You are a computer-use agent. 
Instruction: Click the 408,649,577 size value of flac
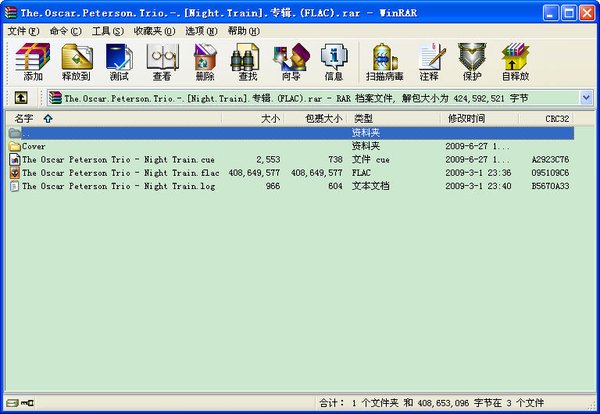tap(254, 173)
